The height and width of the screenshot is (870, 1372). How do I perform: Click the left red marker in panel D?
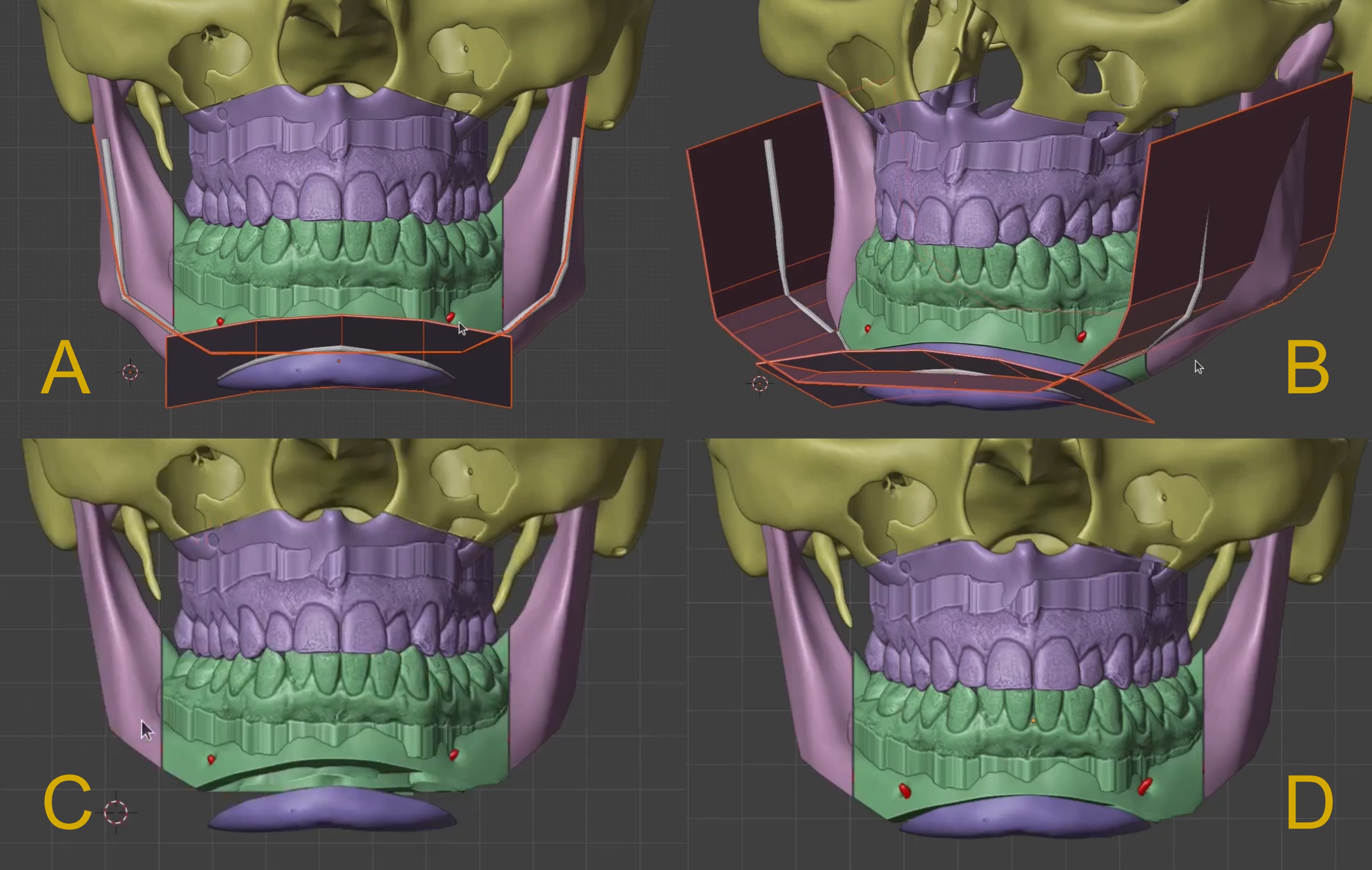point(905,790)
